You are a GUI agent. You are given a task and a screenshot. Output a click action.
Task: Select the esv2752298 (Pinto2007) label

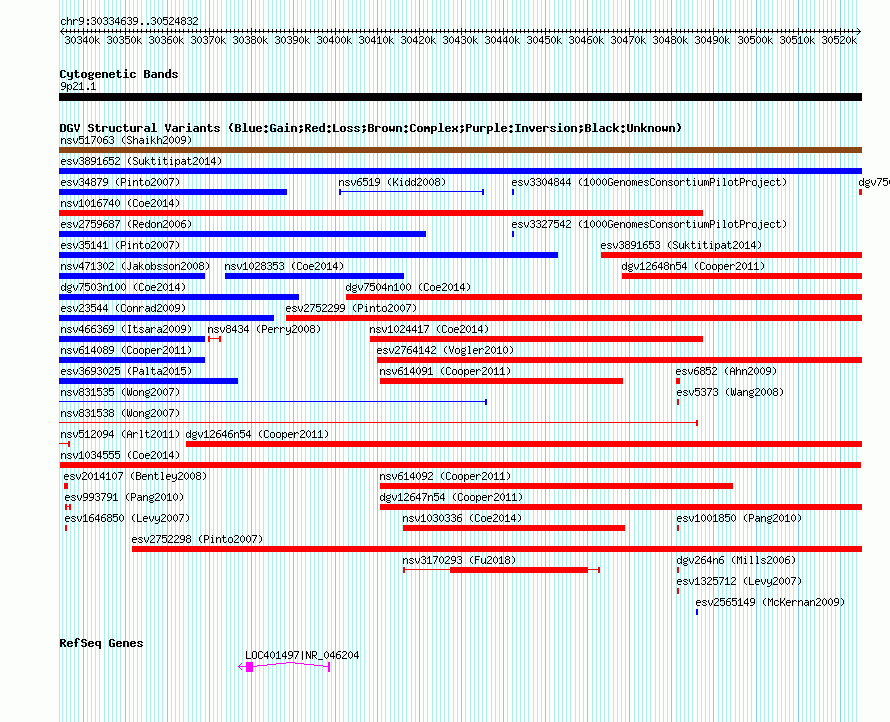[198, 539]
